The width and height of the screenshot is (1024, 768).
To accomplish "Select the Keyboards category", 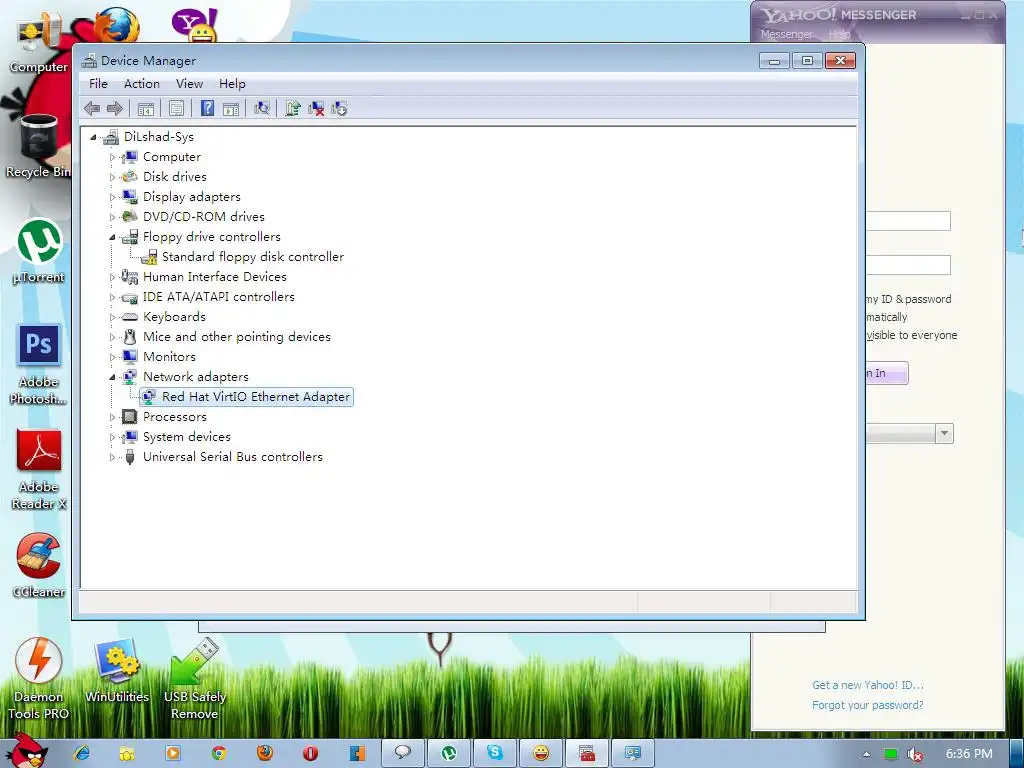I will 174,317.
